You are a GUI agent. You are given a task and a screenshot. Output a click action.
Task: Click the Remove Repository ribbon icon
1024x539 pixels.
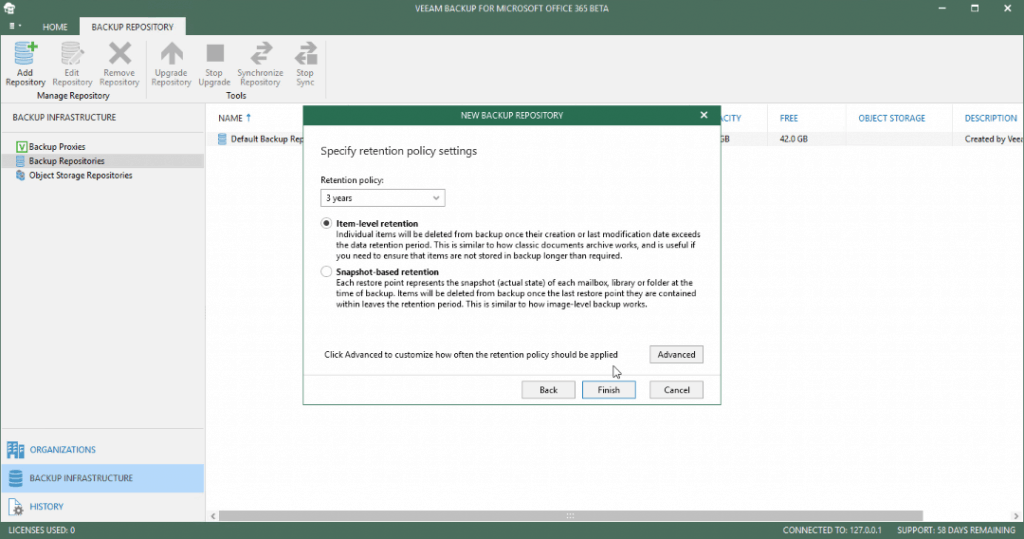click(x=119, y=63)
